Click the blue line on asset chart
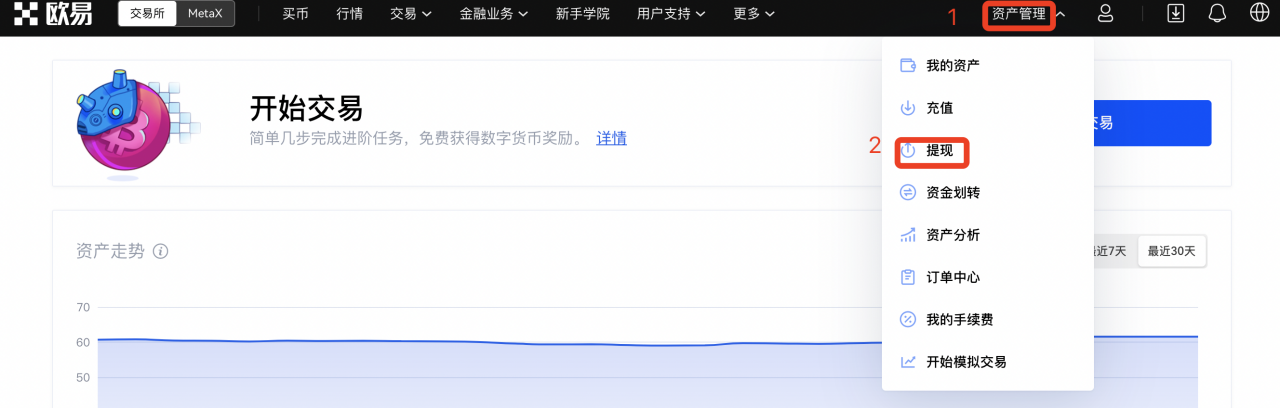Viewport: 1280px width, 408px height. [500, 342]
